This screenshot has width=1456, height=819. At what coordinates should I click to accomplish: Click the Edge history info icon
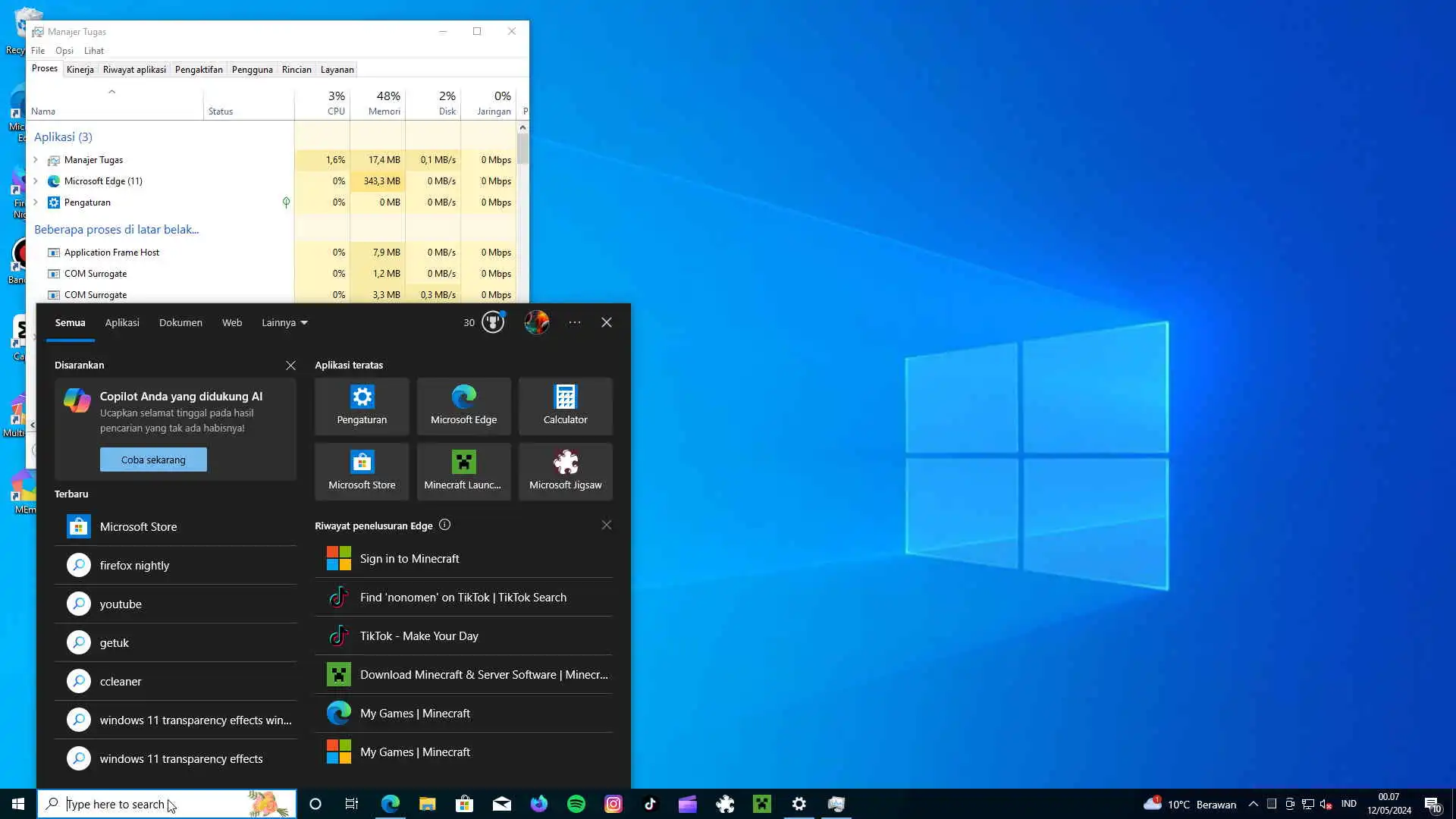point(445,525)
